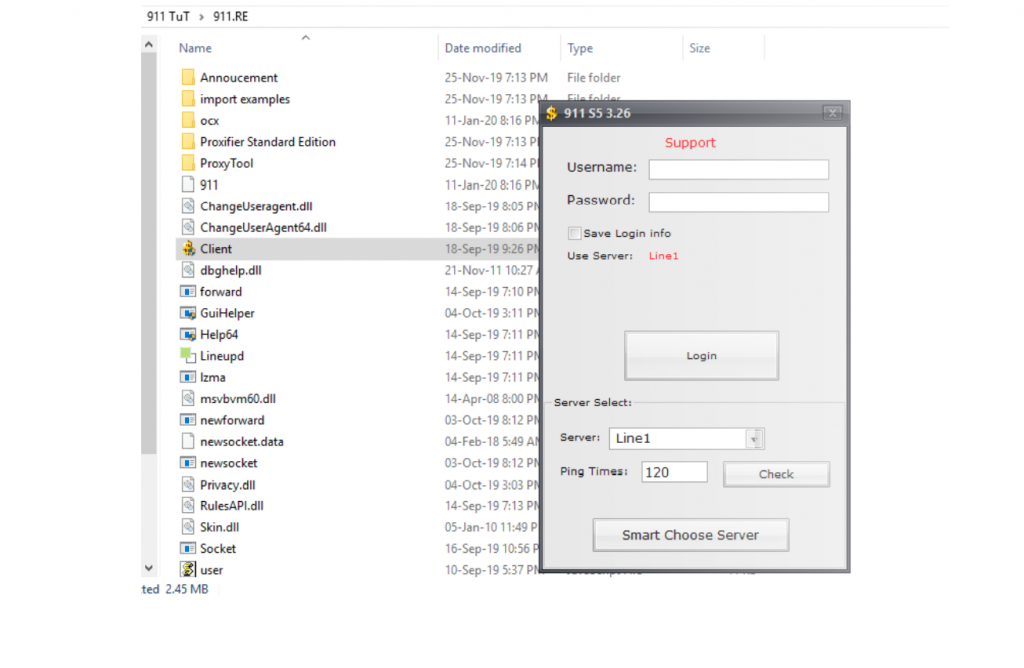The width and height of the screenshot is (1024, 668).
Task: Click the lzma executable icon
Action: (x=188, y=377)
